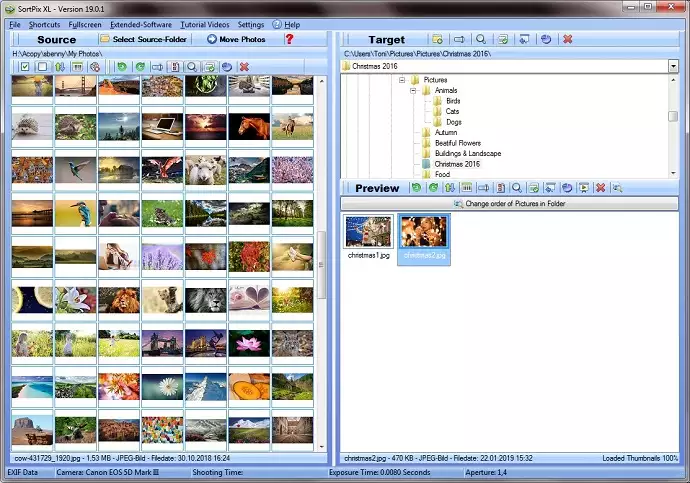Image resolution: width=690 pixels, height=483 pixels.
Task: Click the red question mark help icon
Action: 290,40
